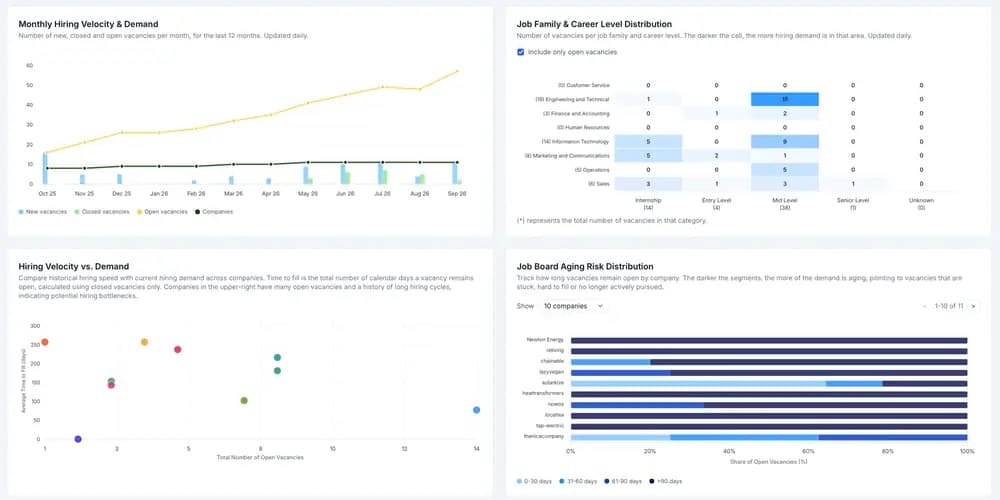Click Finance and Accounting Entry Level cell
Image resolution: width=1000 pixels, height=500 pixels.
coord(716,114)
